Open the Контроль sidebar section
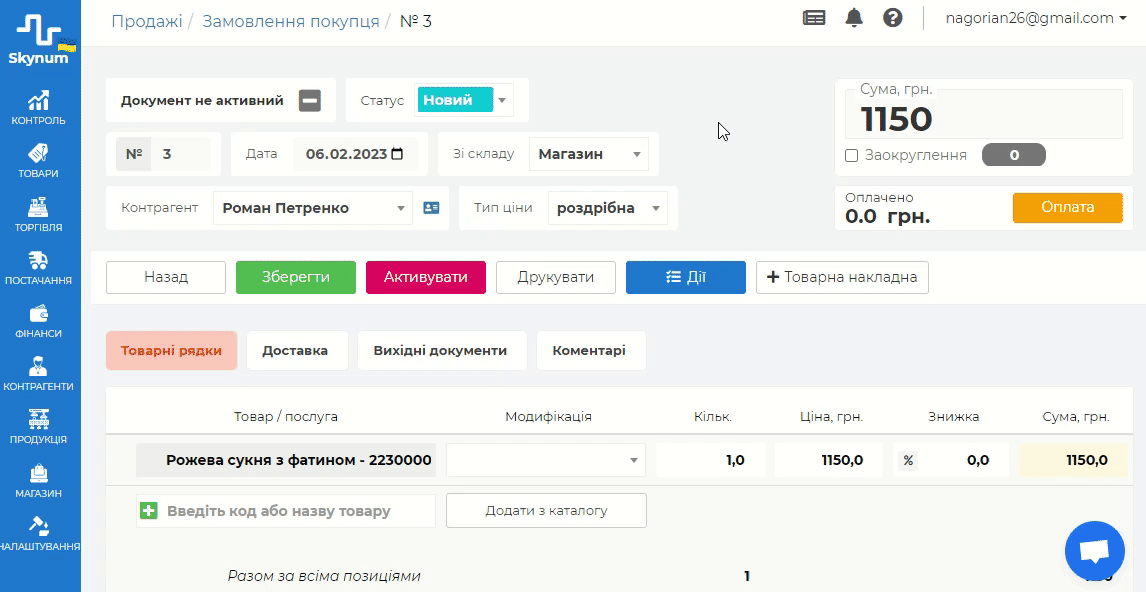The height and width of the screenshot is (592, 1146). click(x=39, y=108)
